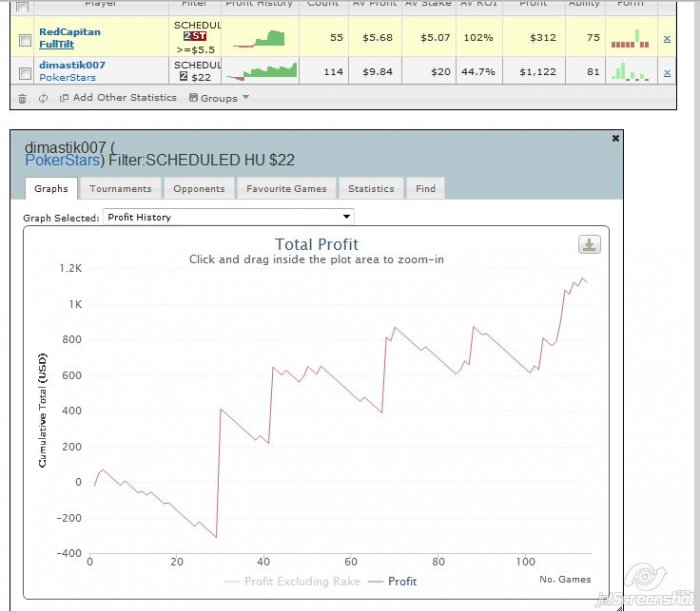Click the trash delete icon below table
Image resolution: width=700 pixels, height=612 pixels.
tap(22, 99)
